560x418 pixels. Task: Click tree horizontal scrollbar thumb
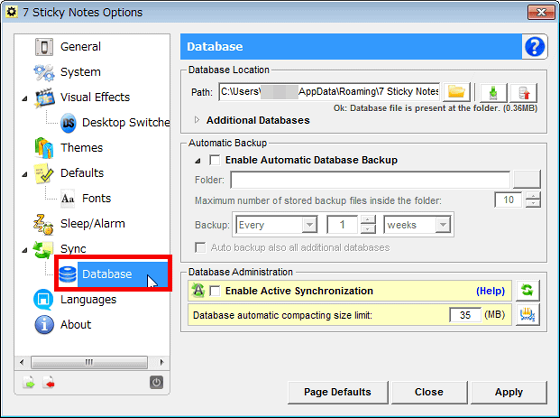point(89,362)
